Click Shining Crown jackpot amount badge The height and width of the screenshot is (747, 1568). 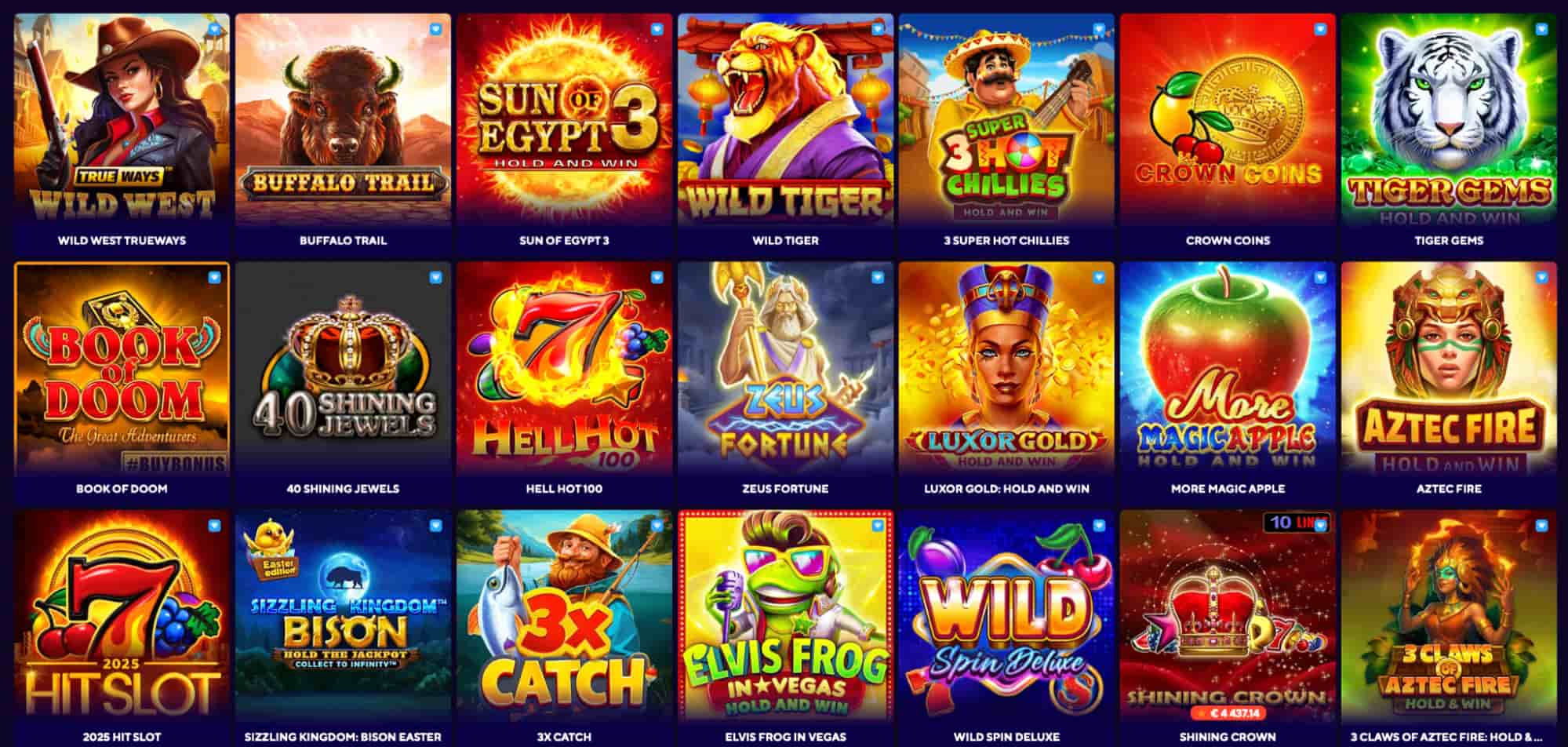(1228, 713)
